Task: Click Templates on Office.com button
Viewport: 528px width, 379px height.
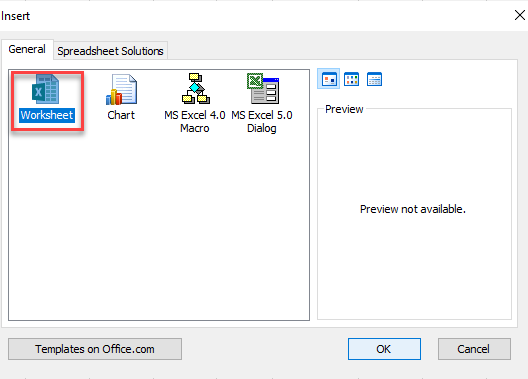Action: pos(95,349)
